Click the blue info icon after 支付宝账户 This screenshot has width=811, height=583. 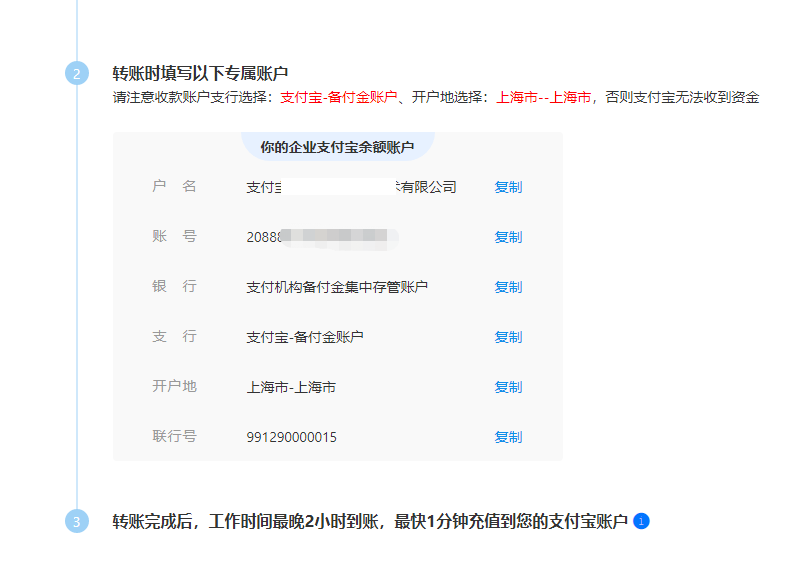tap(641, 521)
